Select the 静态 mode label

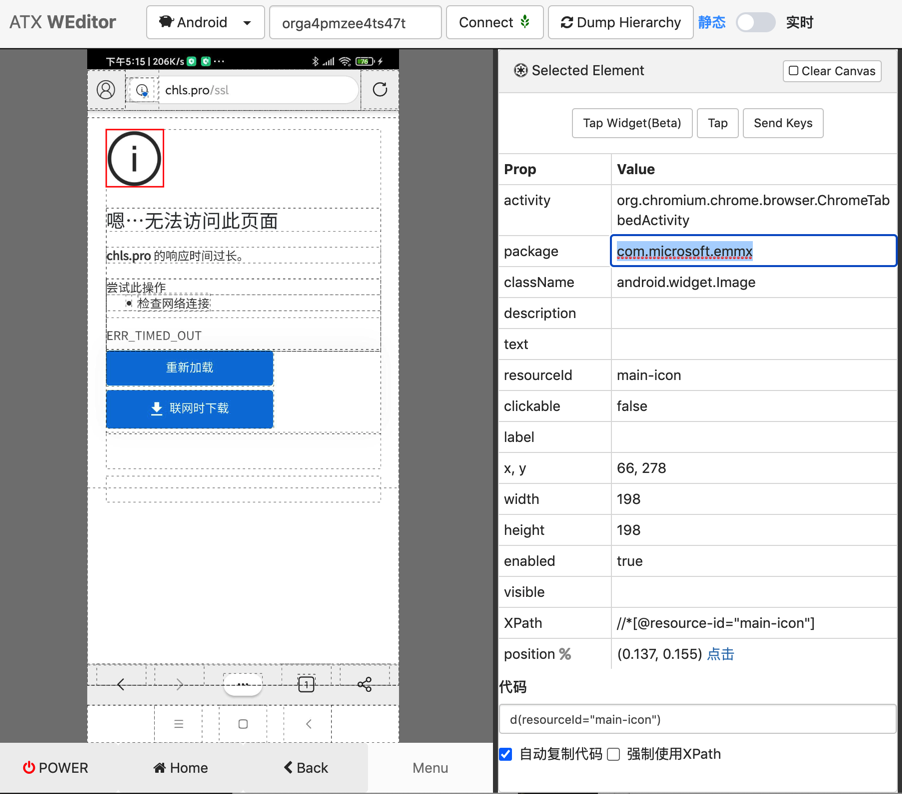[712, 22]
